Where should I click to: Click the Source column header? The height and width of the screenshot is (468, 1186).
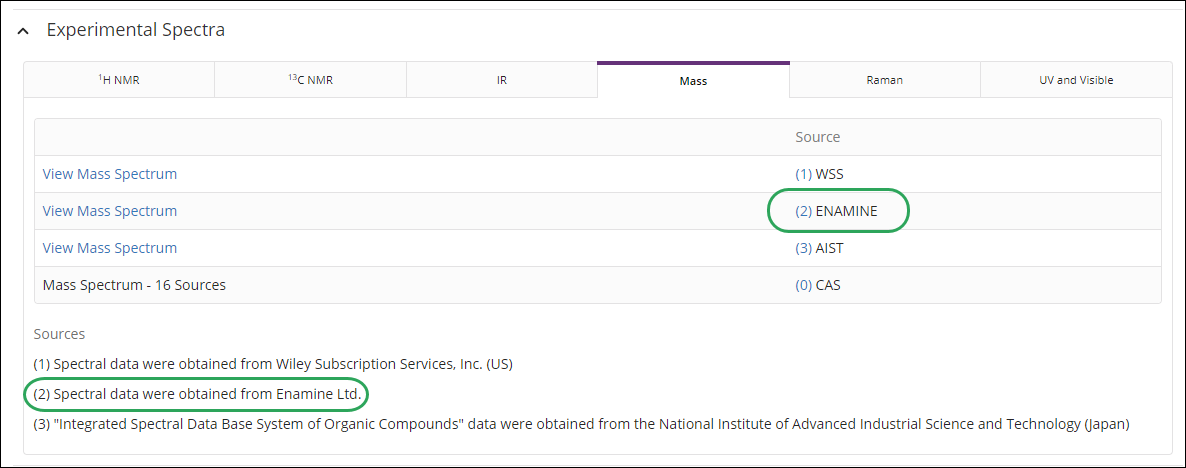[818, 137]
